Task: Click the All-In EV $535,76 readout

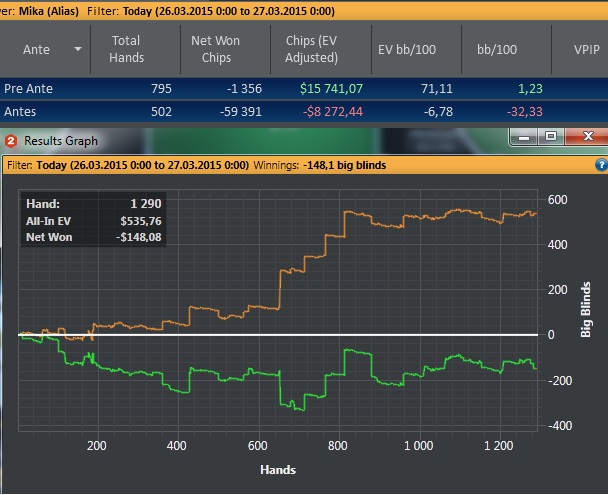Action: tap(93, 221)
